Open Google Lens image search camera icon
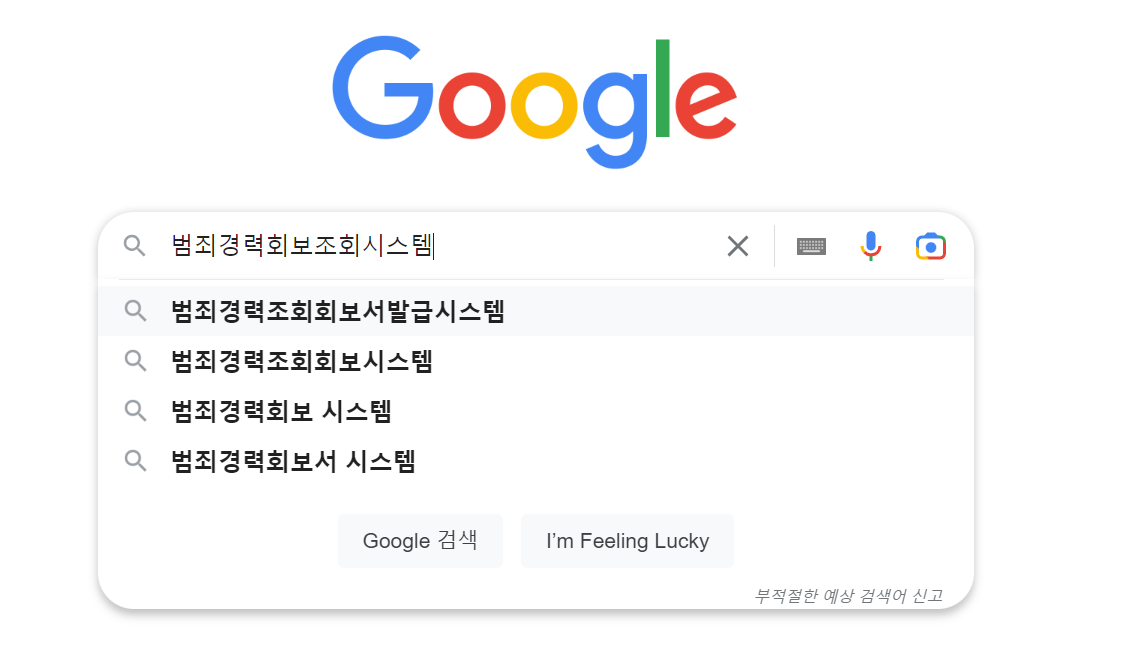1126x645 pixels. click(x=930, y=245)
